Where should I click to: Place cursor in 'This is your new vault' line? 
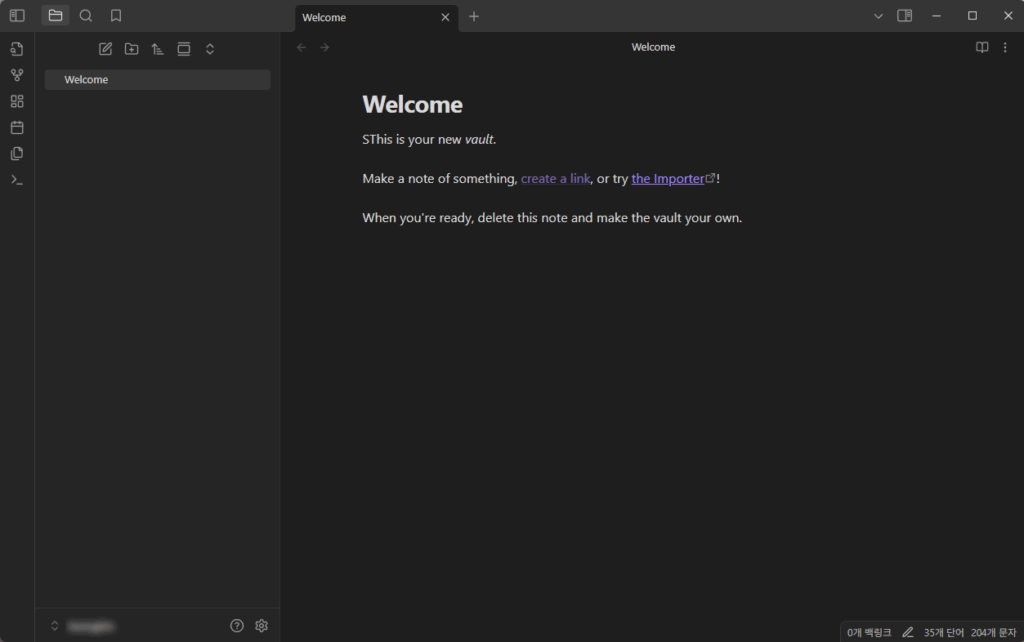(x=430, y=139)
